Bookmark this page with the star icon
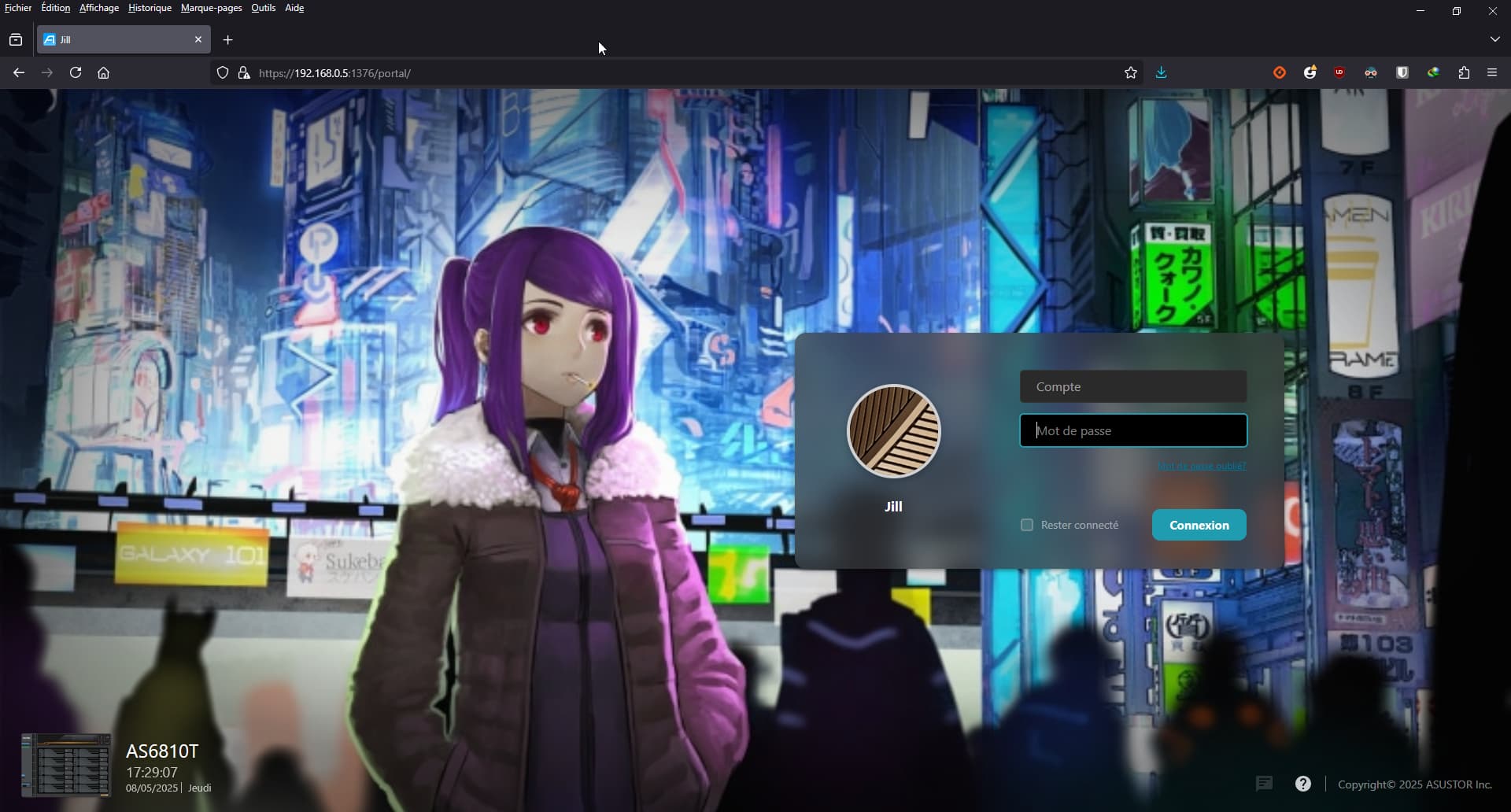 pos(1131,73)
